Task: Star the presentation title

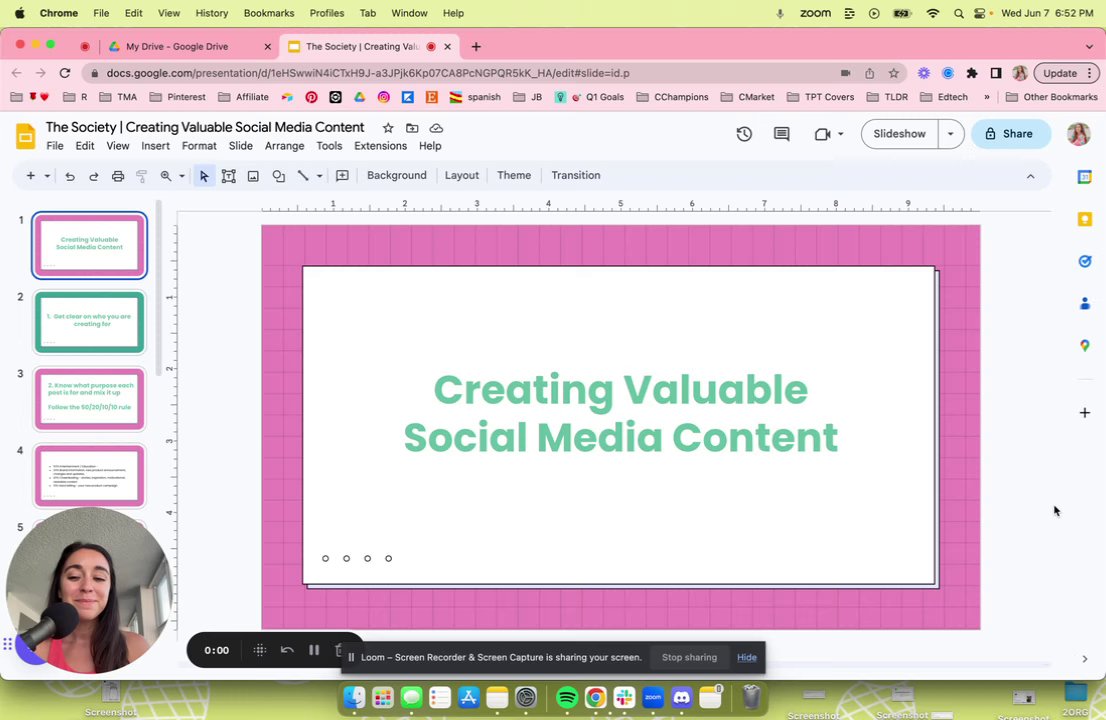Action: 388,128
